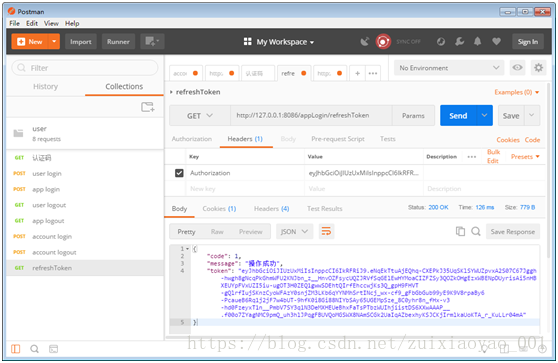
Task: Click the Import button
Action: point(81,42)
